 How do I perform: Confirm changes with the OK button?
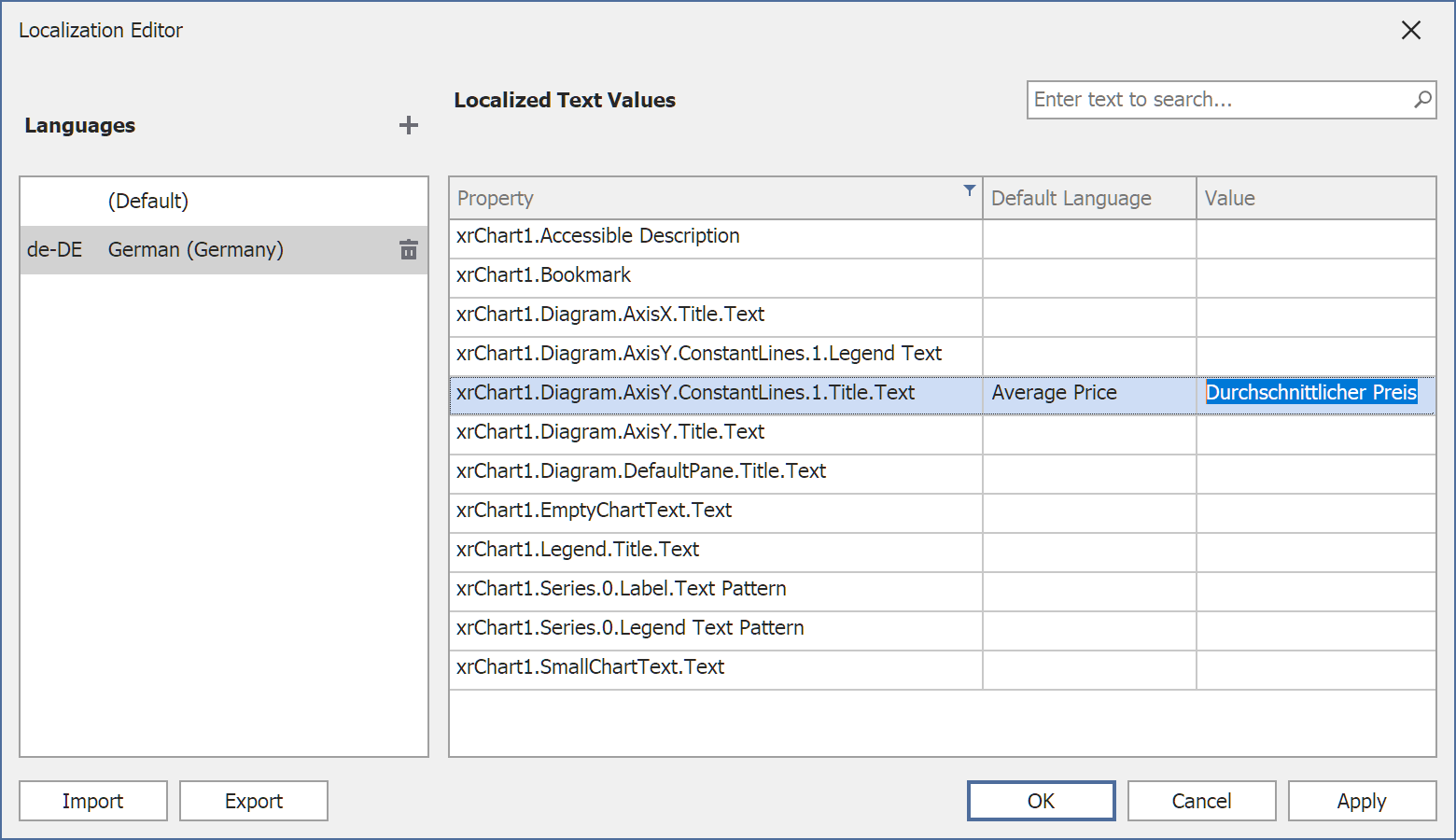pos(1041,800)
